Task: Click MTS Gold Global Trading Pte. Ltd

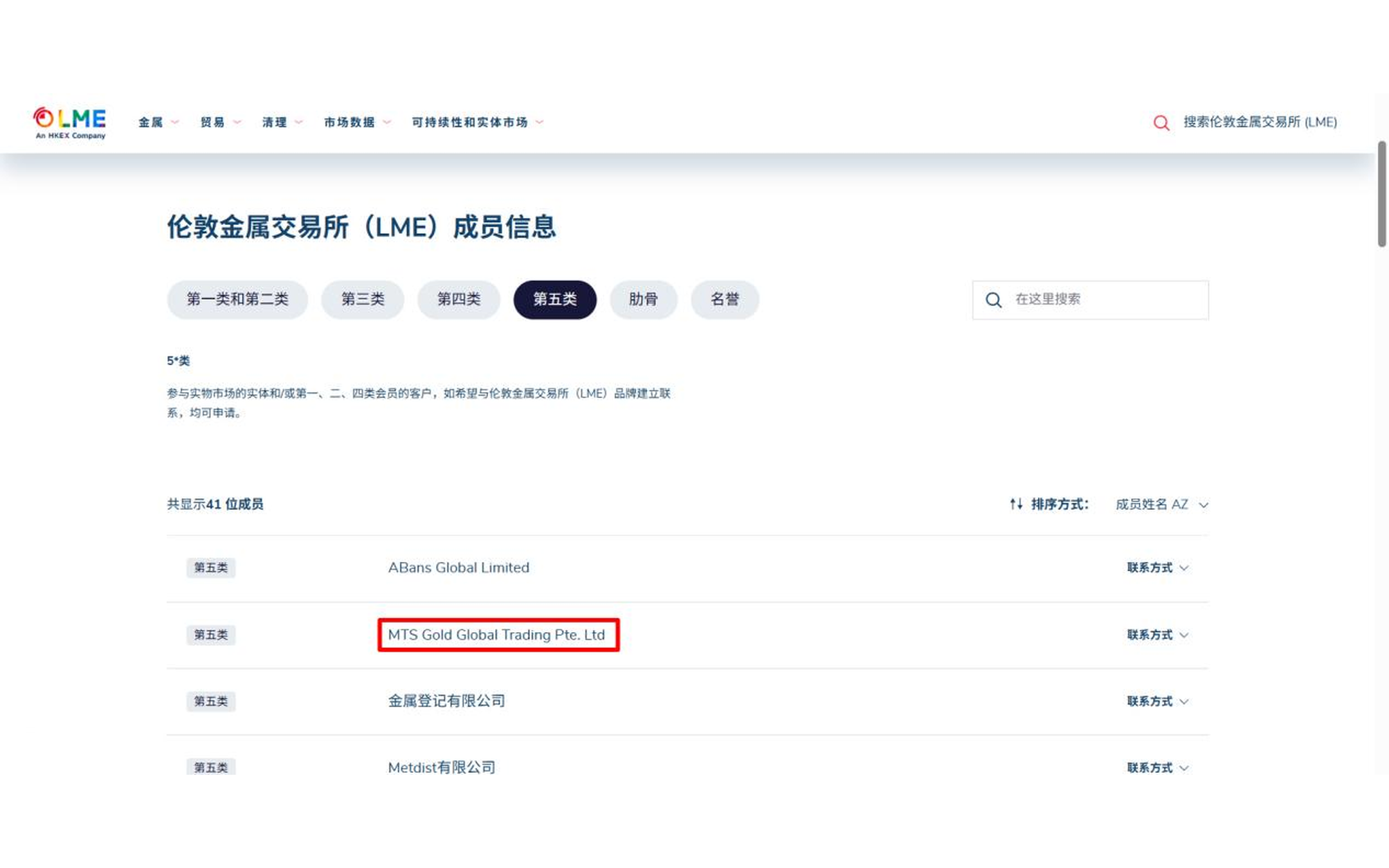Action: click(496, 635)
